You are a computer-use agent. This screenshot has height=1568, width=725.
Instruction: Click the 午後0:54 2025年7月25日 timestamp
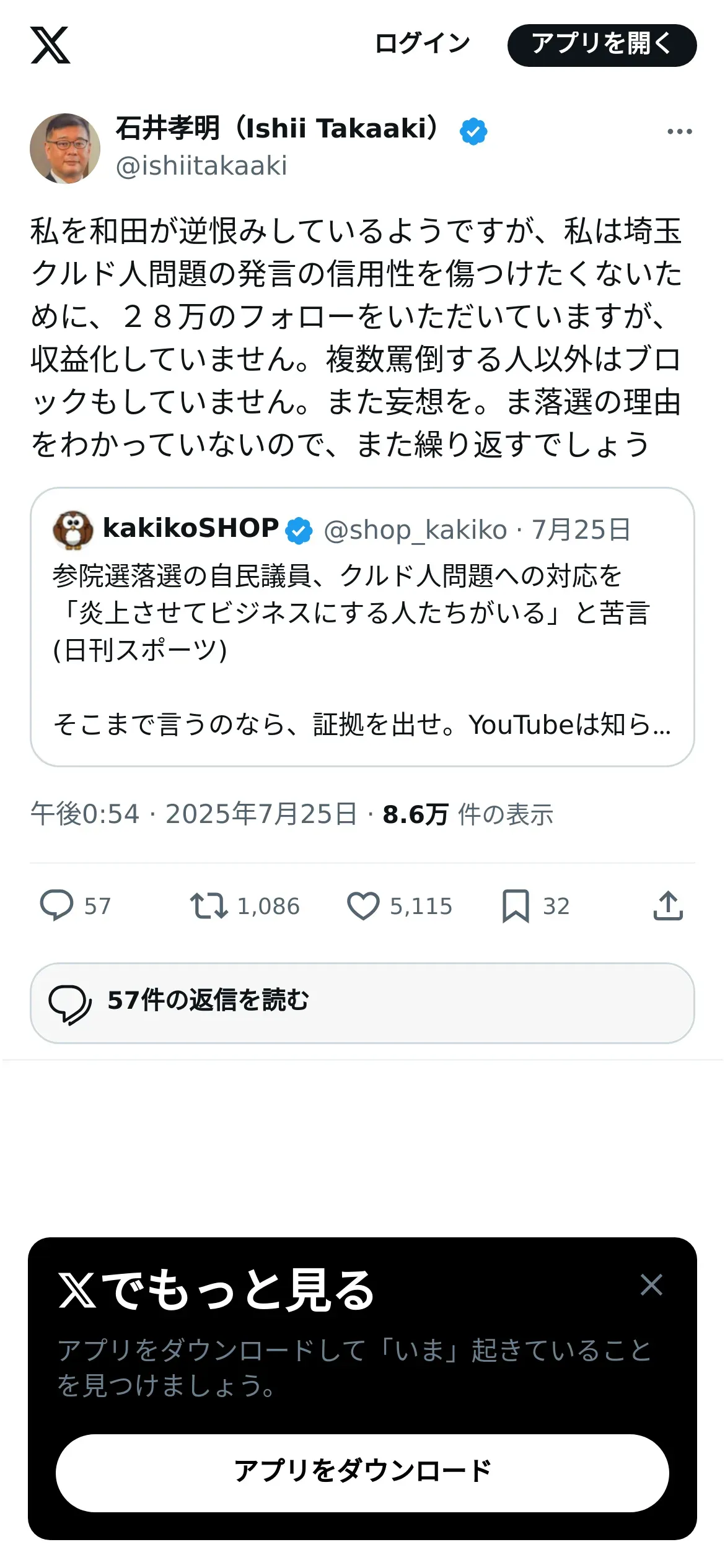[x=193, y=814]
